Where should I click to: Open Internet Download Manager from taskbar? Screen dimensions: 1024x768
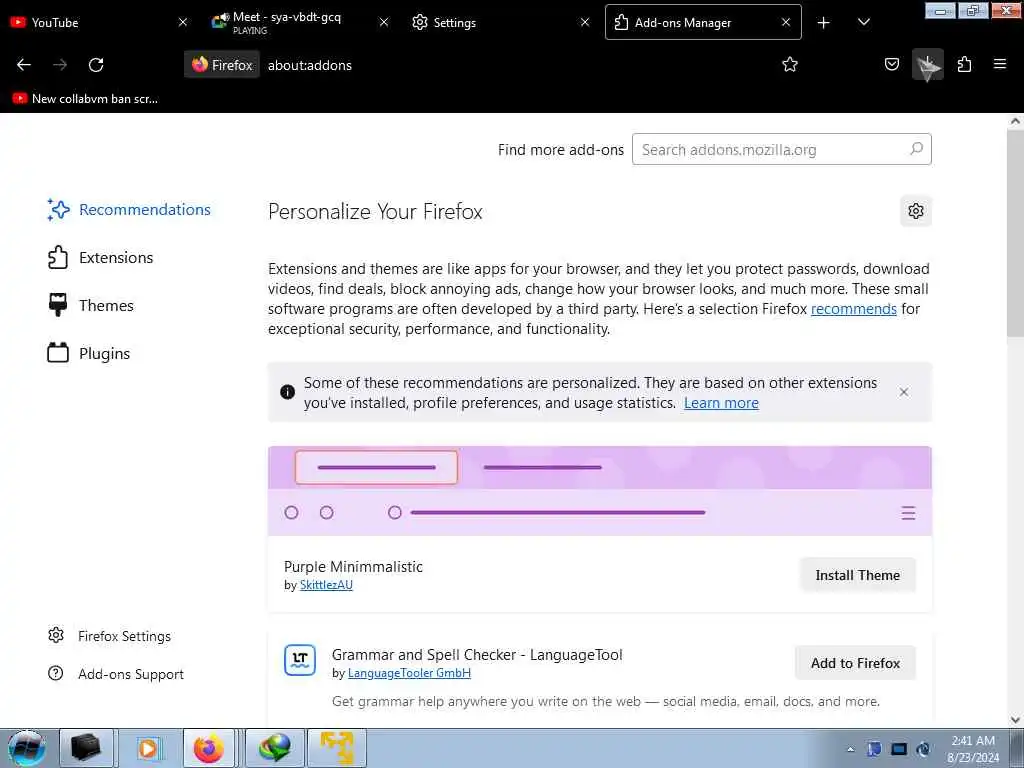(x=274, y=748)
